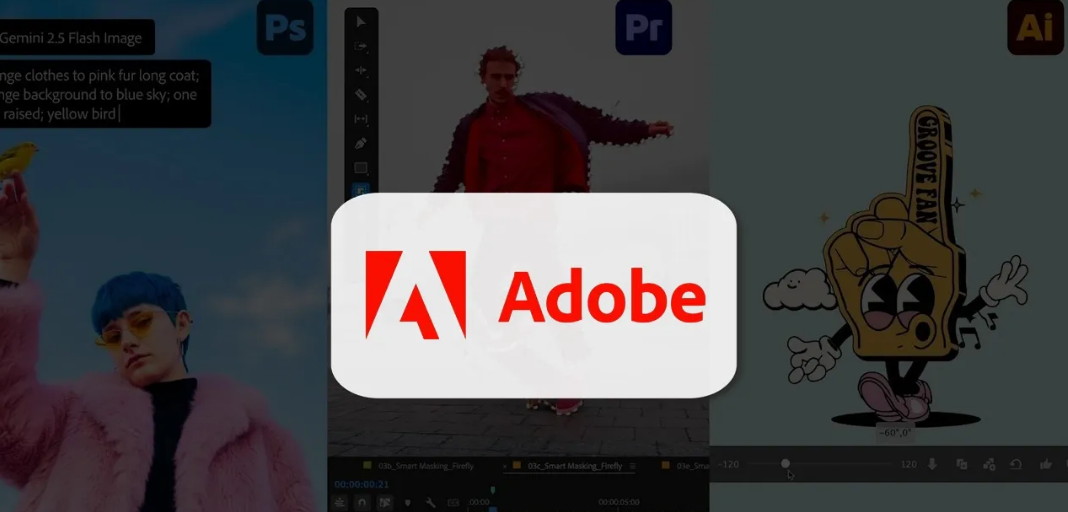
Task: Click the rotation slider handle in Illustrator
Action: [785, 464]
